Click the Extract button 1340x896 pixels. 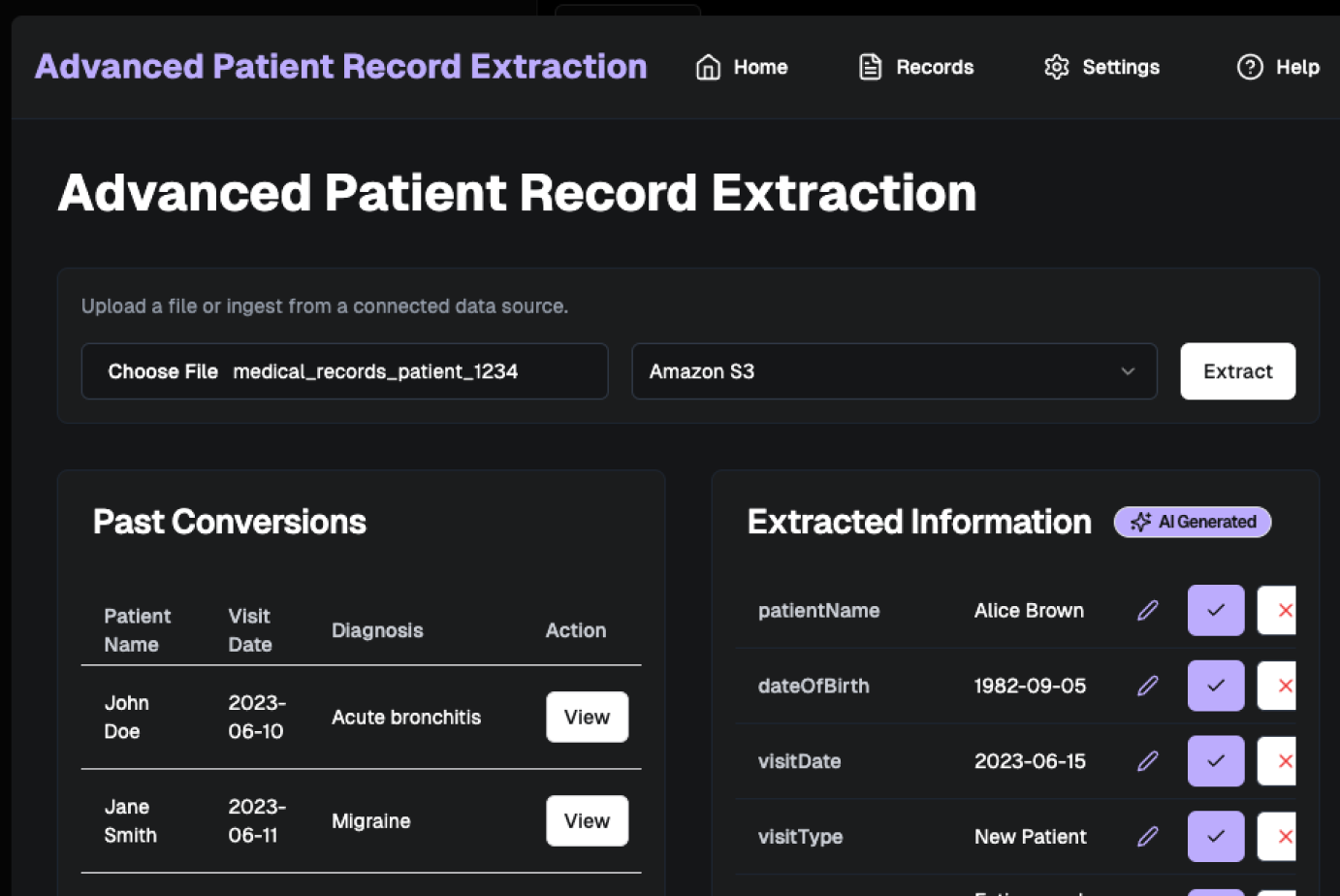click(1237, 371)
